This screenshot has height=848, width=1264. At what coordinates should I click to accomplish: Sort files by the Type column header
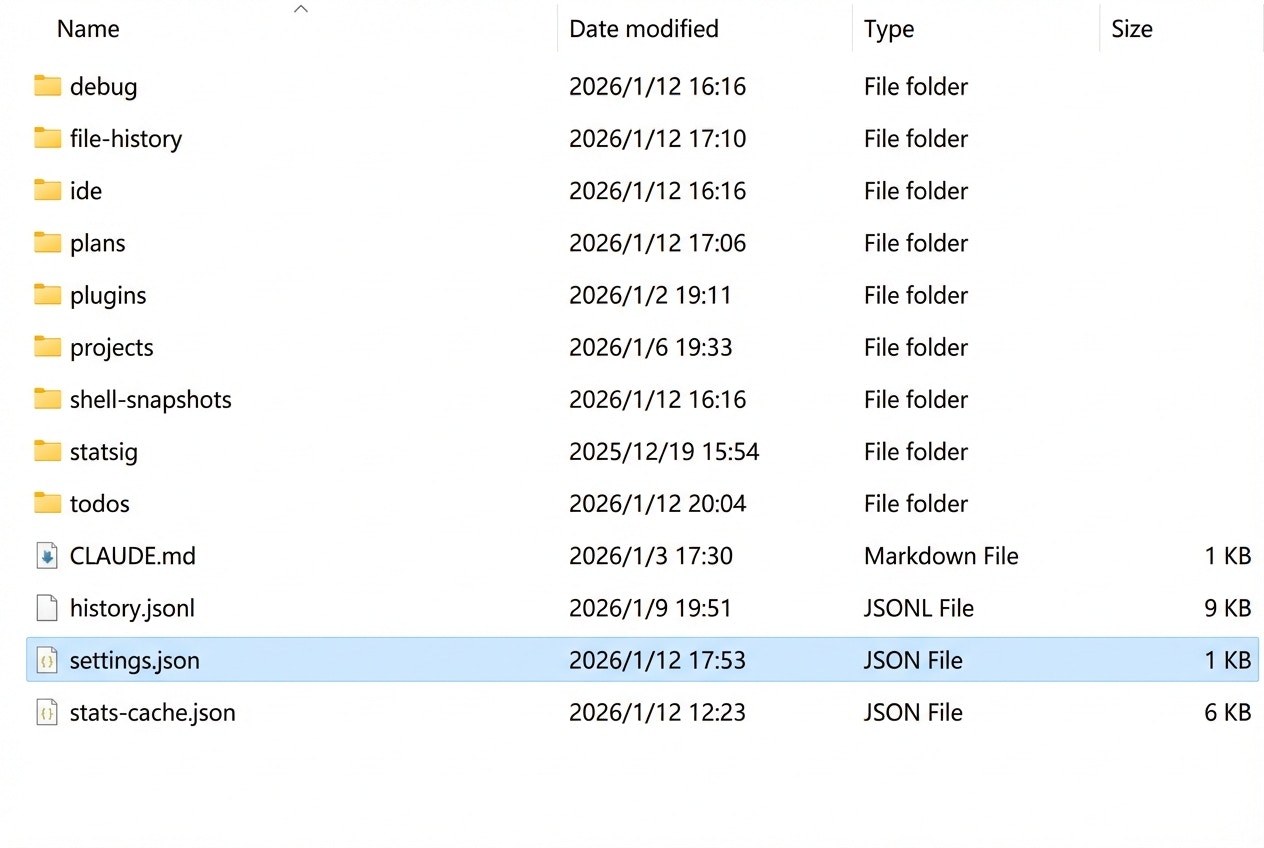coord(888,29)
